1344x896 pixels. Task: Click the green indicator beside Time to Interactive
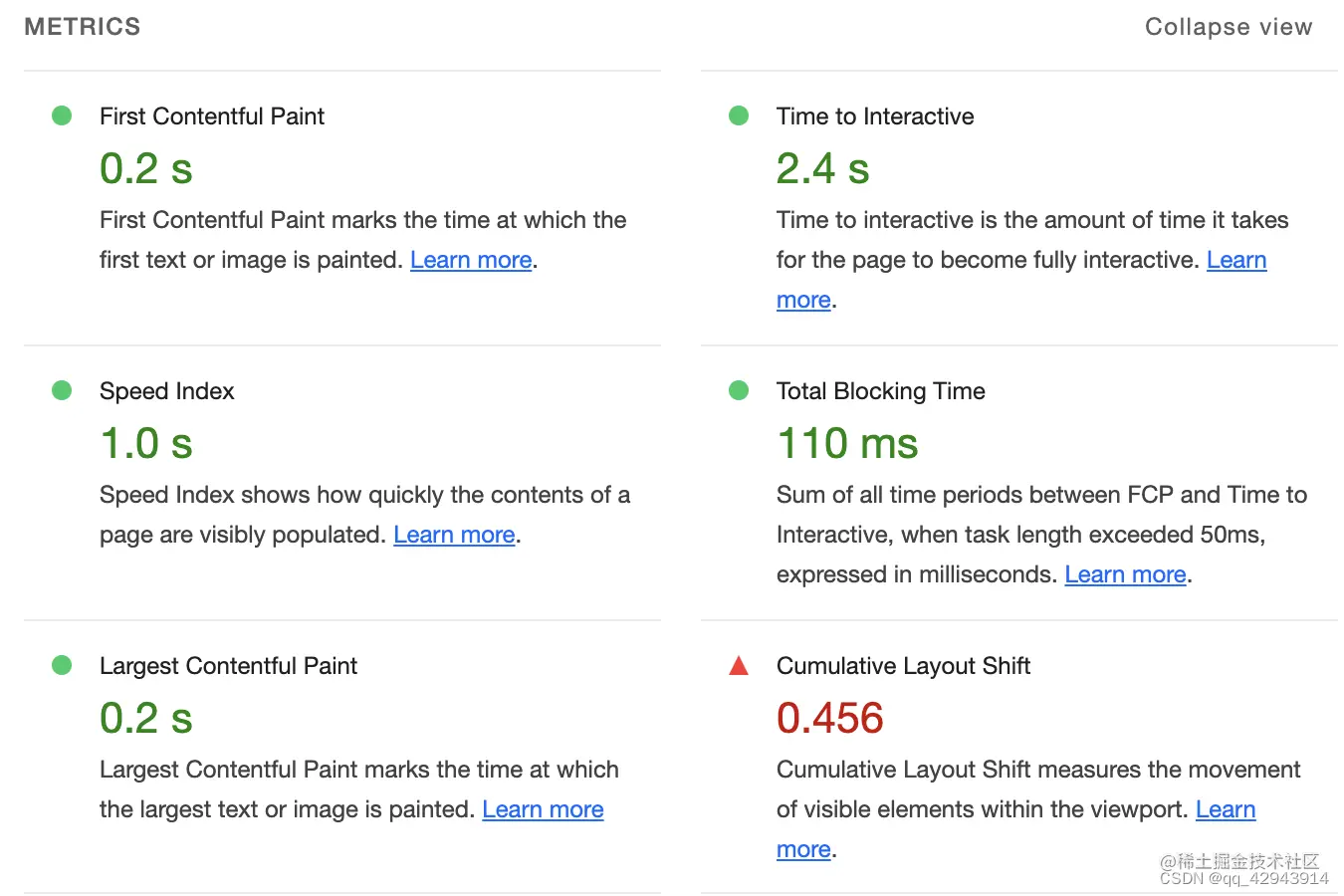coord(739,115)
